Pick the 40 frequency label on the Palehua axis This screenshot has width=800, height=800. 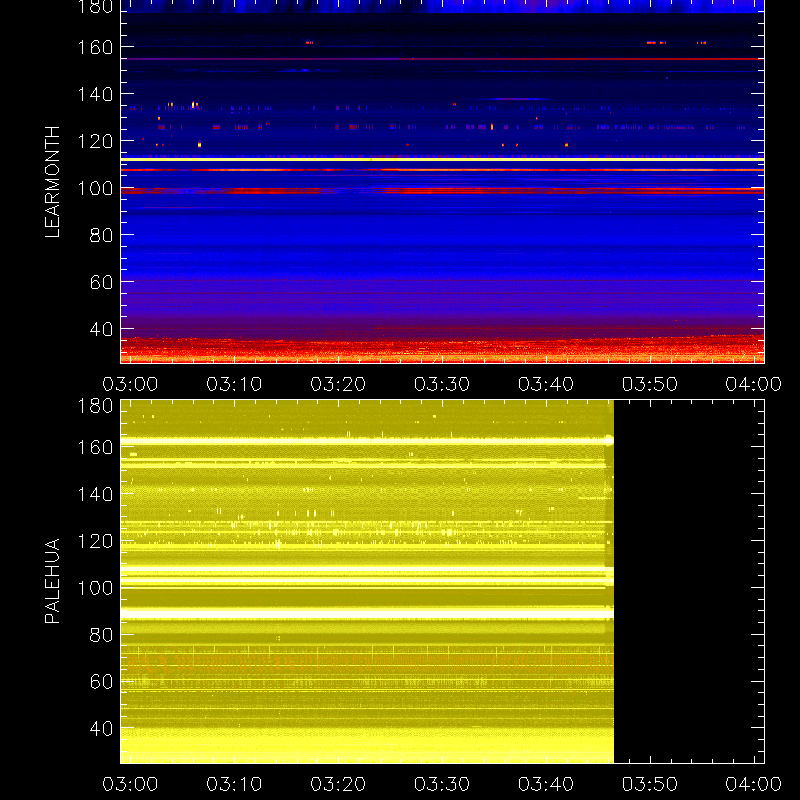point(101,729)
